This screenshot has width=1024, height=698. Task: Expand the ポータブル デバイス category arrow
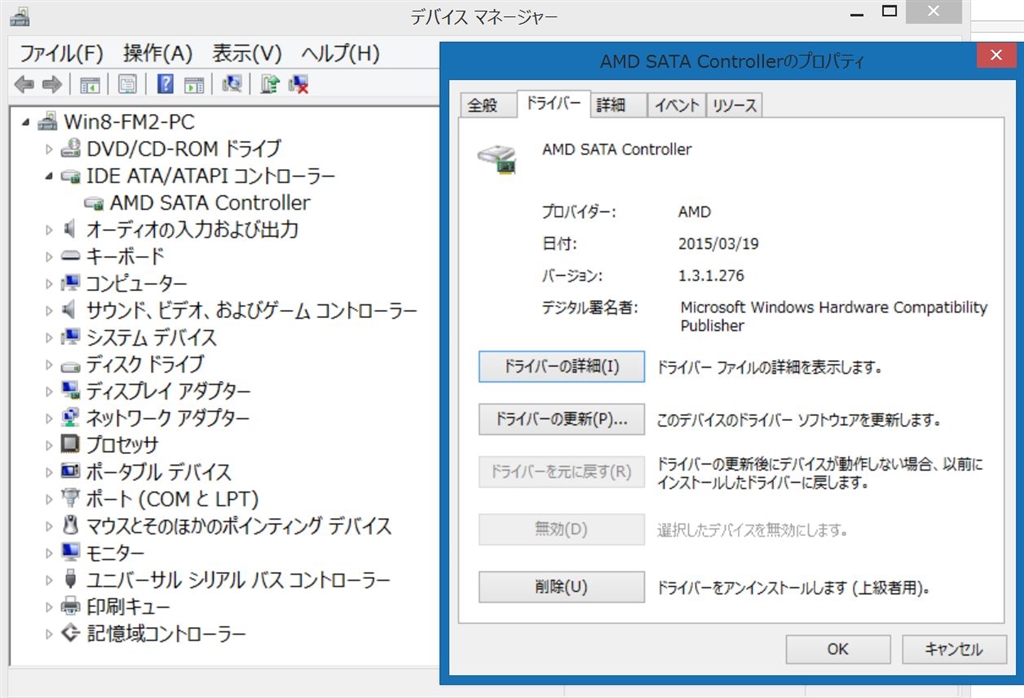pyautogui.click(x=49, y=472)
